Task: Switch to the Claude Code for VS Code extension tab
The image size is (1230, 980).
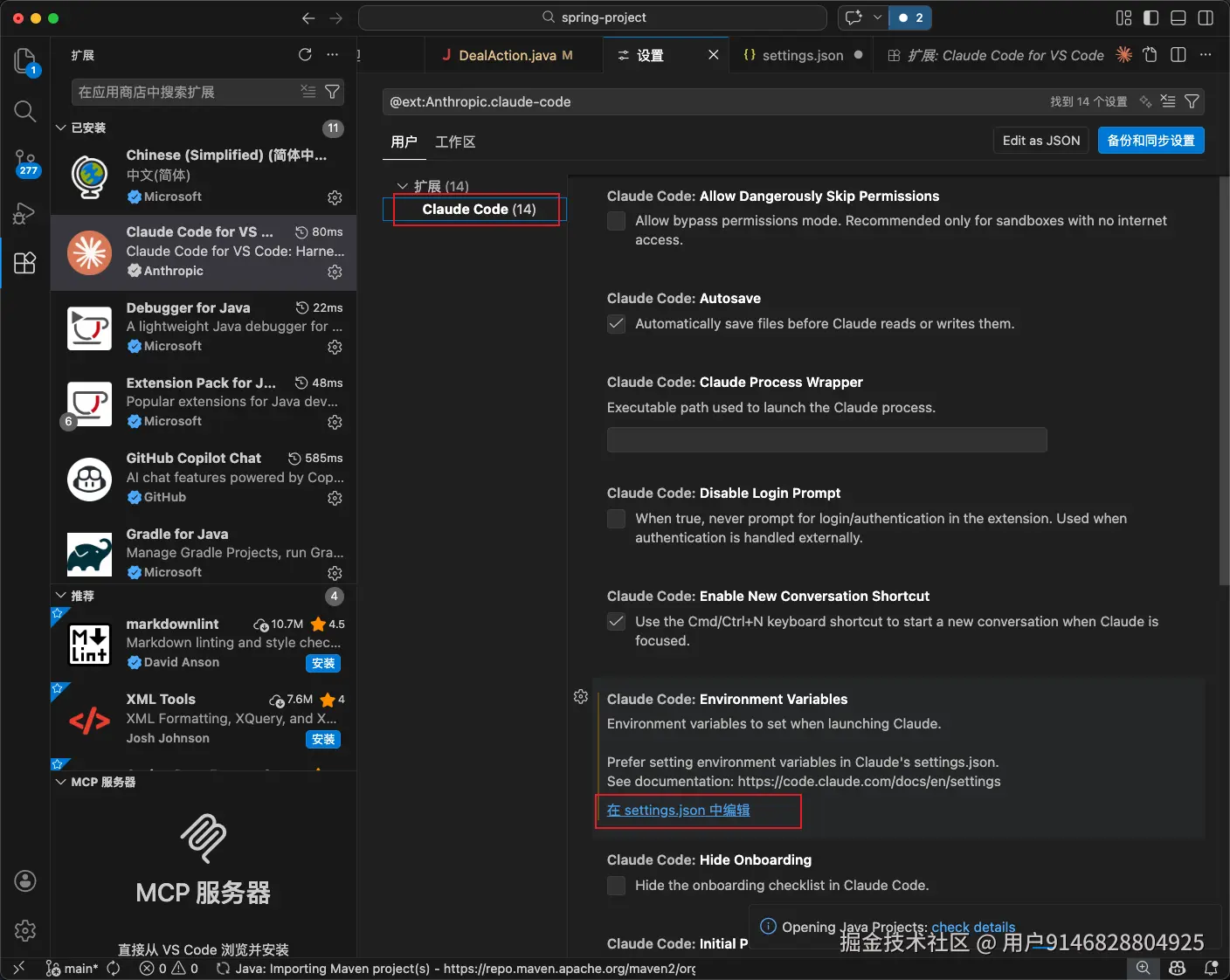Action: 996,55
